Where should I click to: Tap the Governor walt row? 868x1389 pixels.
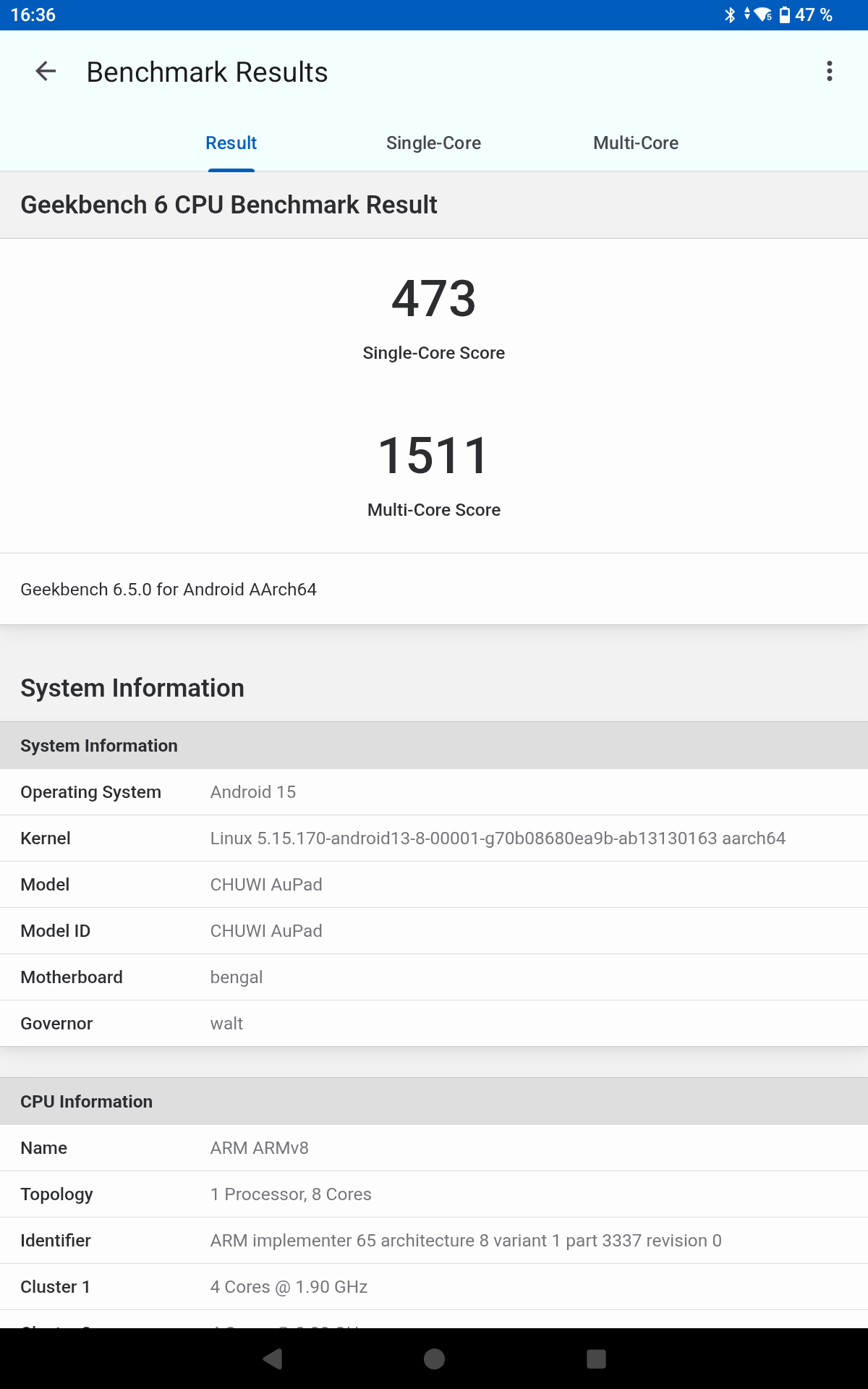(434, 1024)
